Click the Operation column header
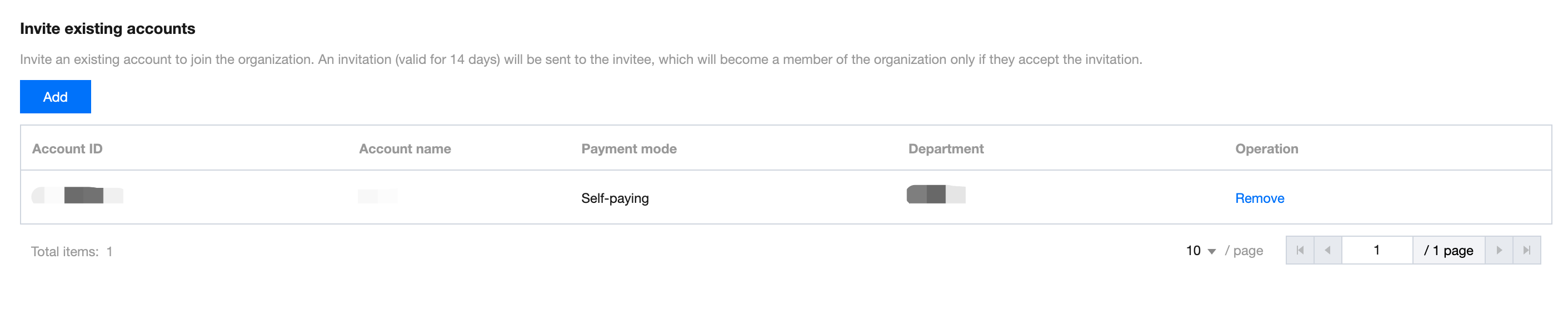Viewport: 1568px width, 329px height. point(1266,148)
